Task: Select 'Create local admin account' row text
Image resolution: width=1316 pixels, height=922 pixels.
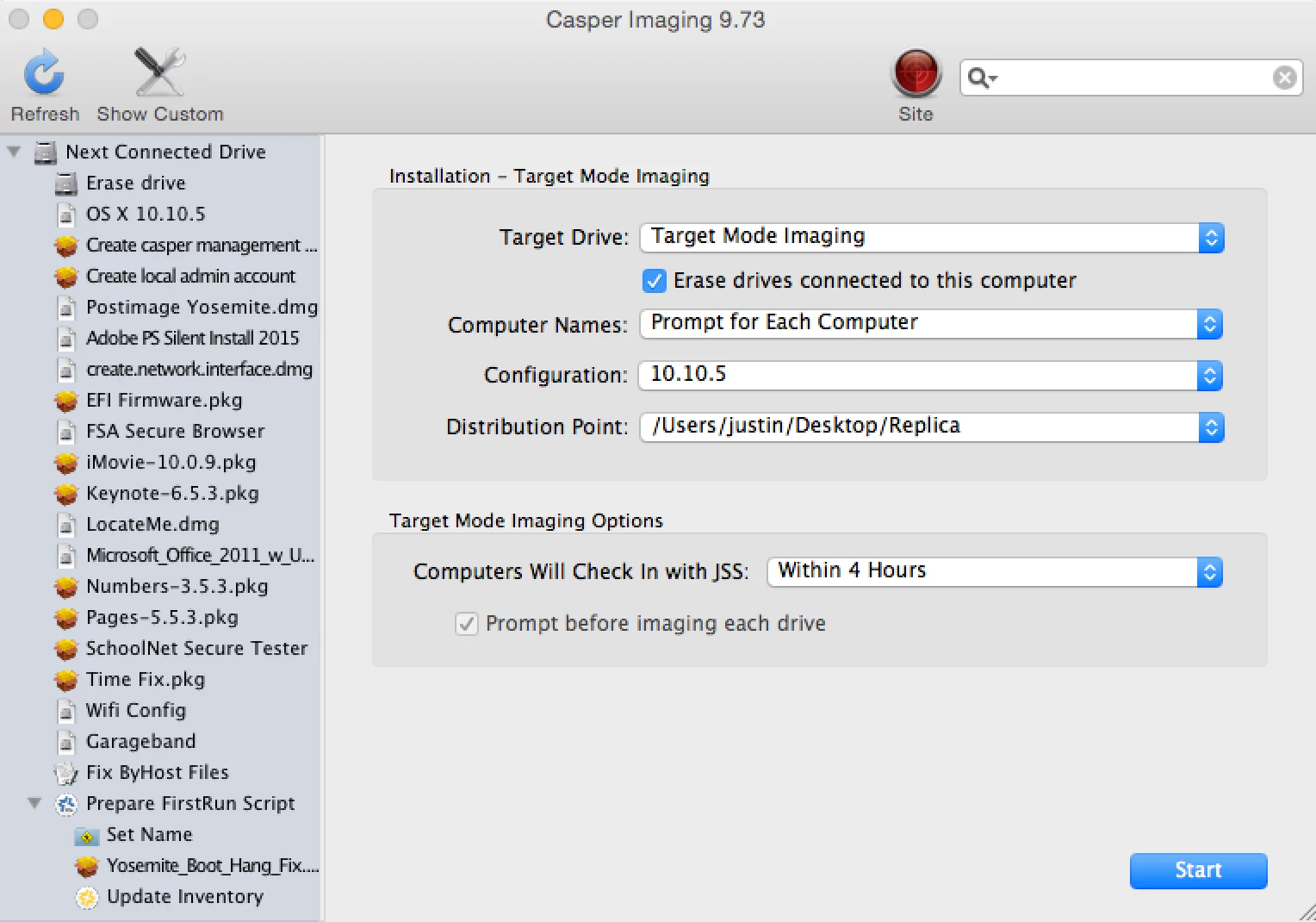Action: [x=190, y=277]
